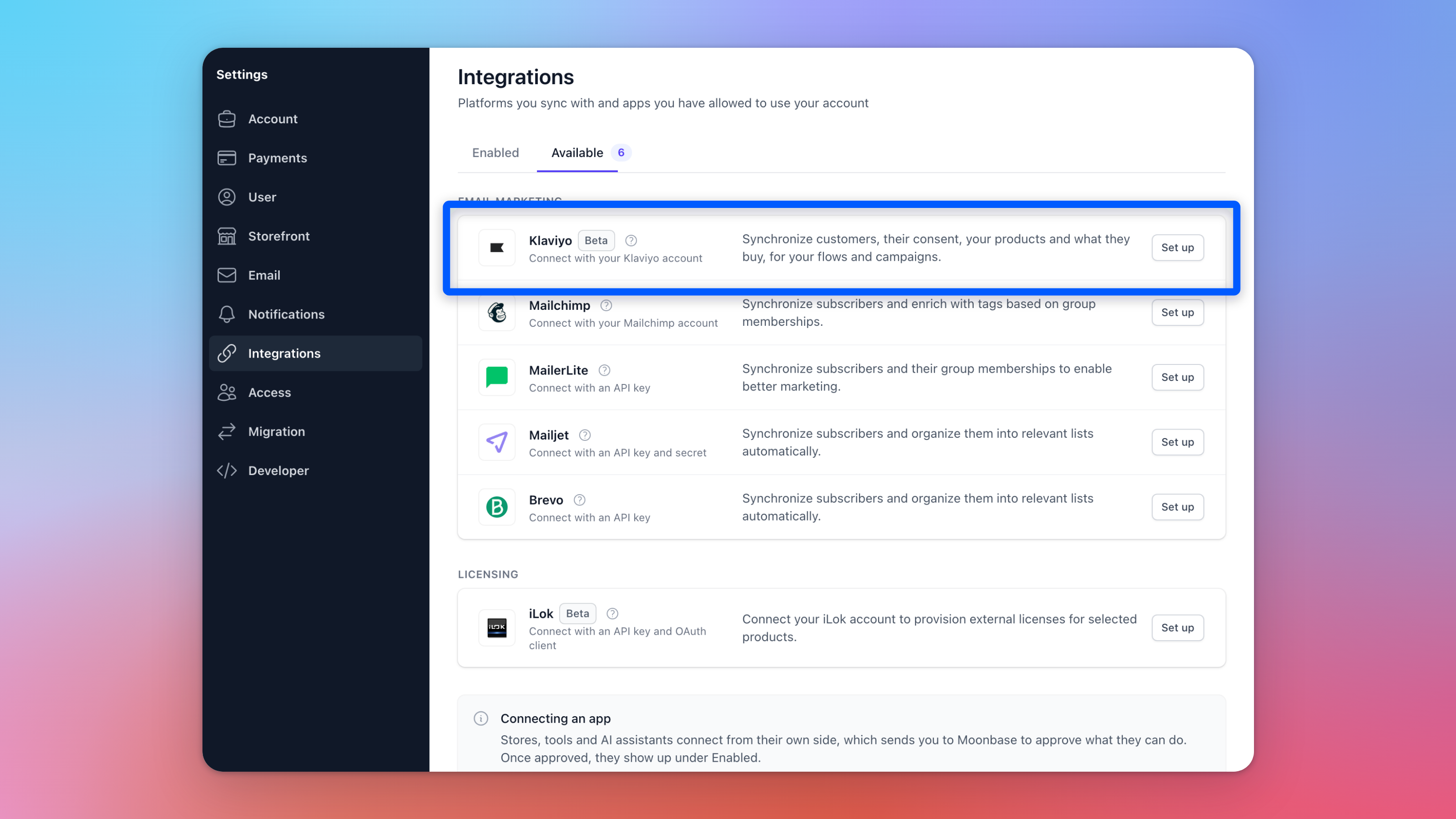Open the Klaviyo help question icon
The image size is (1456, 819).
(x=632, y=241)
